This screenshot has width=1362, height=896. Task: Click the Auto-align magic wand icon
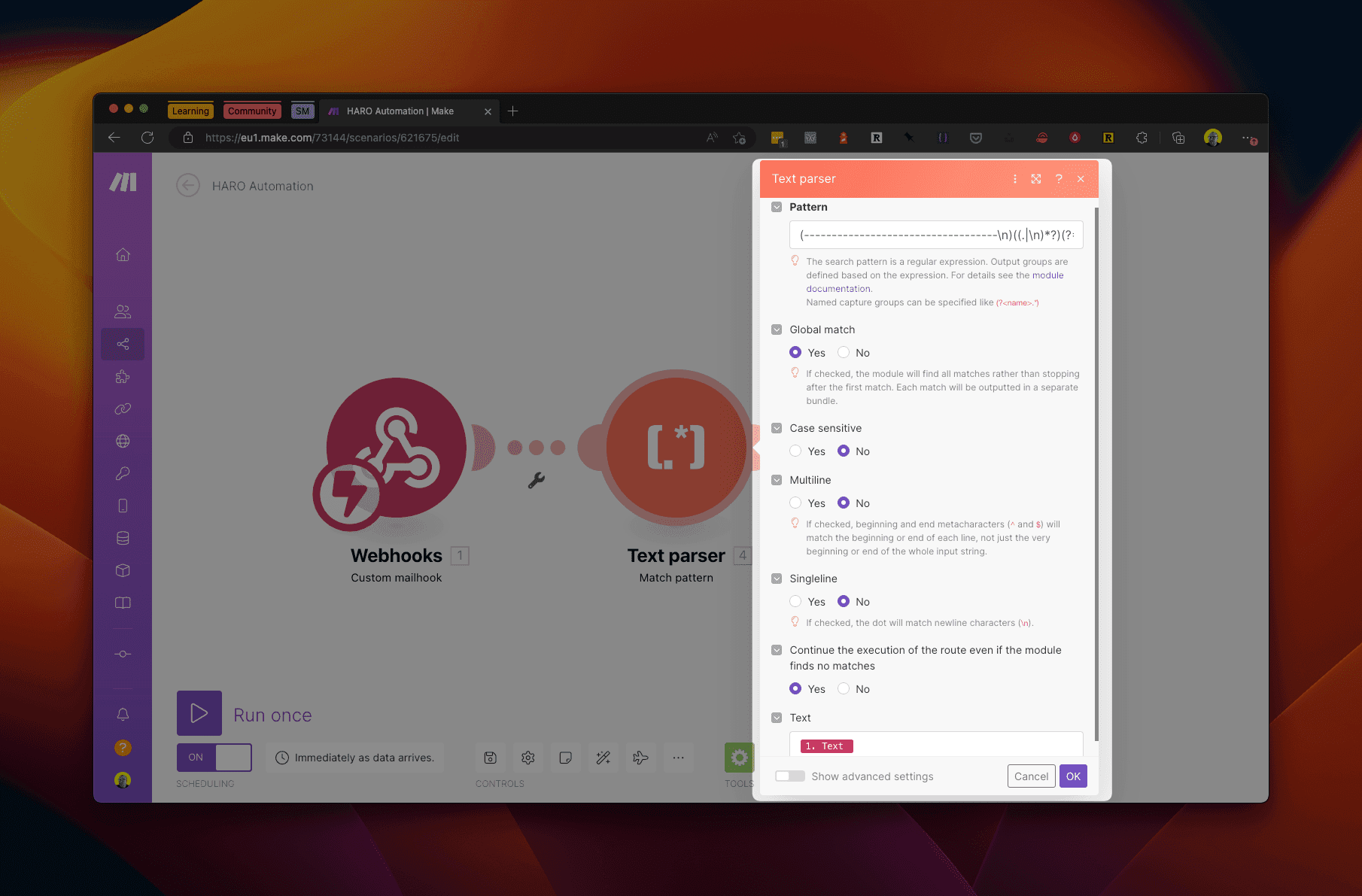pyautogui.click(x=603, y=758)
